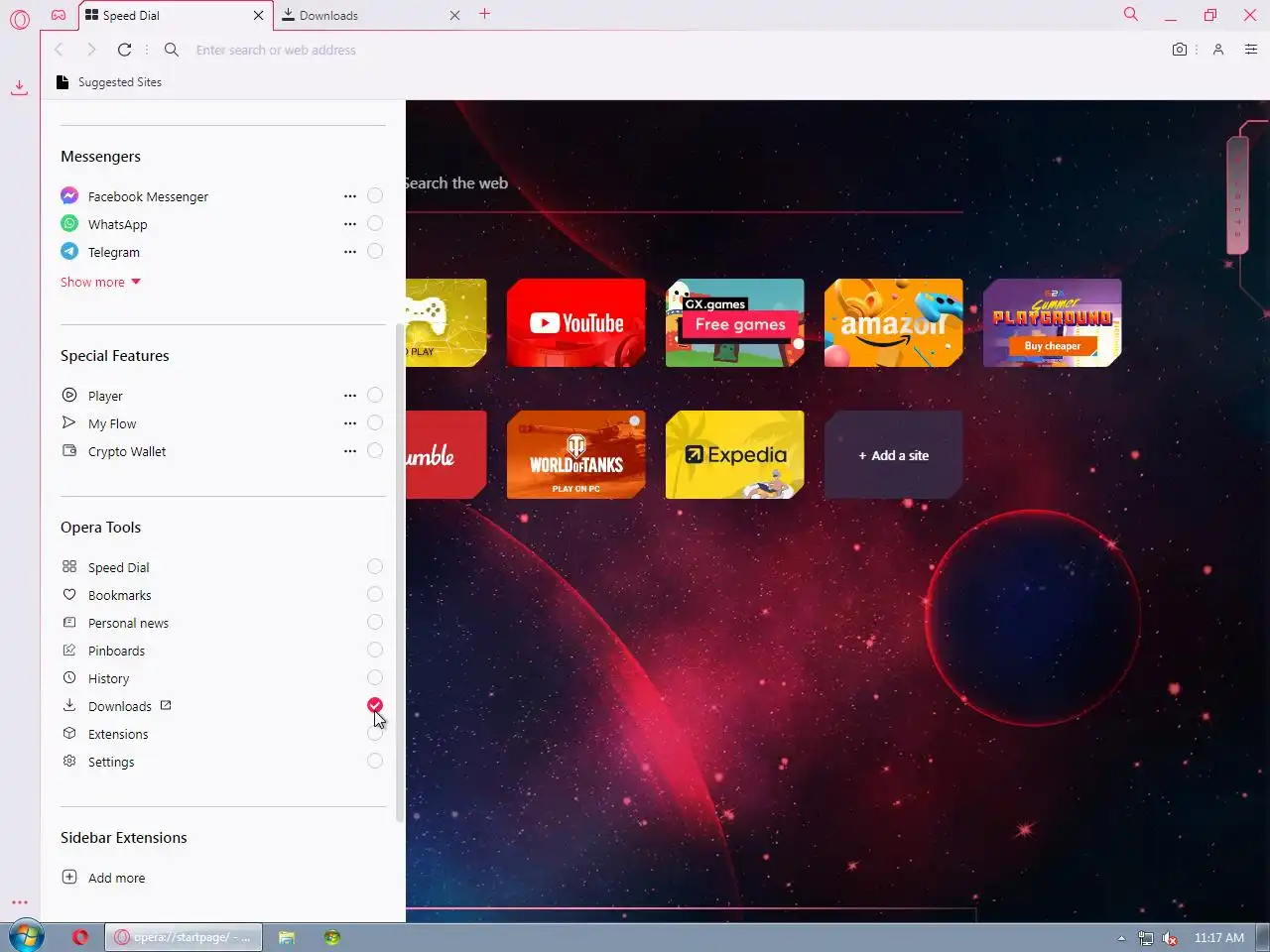This screenshot has width=1270, height=952.
Task: Open Facebook Messenger options dots
Action: [x=350, y=196]
